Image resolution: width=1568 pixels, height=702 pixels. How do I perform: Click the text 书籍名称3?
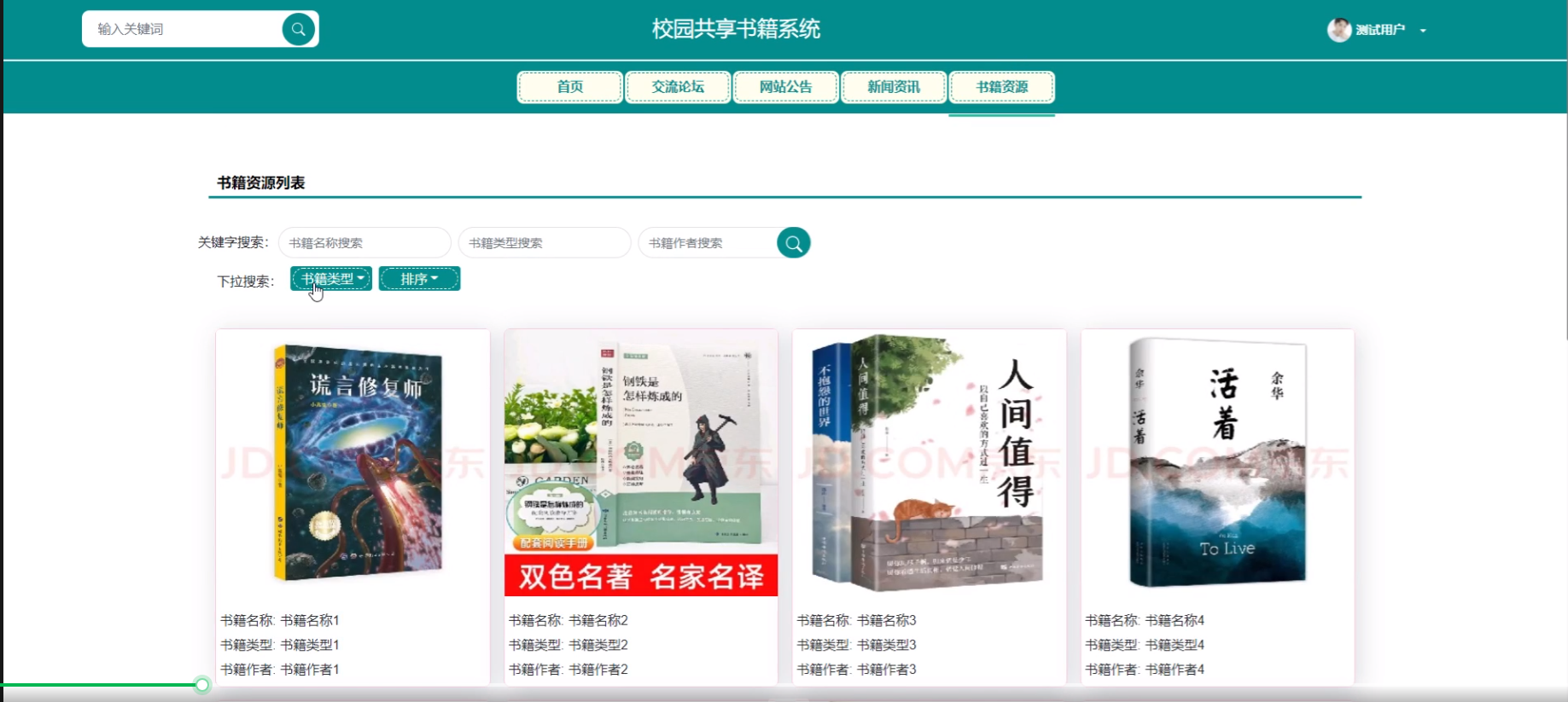click(887, 620)
